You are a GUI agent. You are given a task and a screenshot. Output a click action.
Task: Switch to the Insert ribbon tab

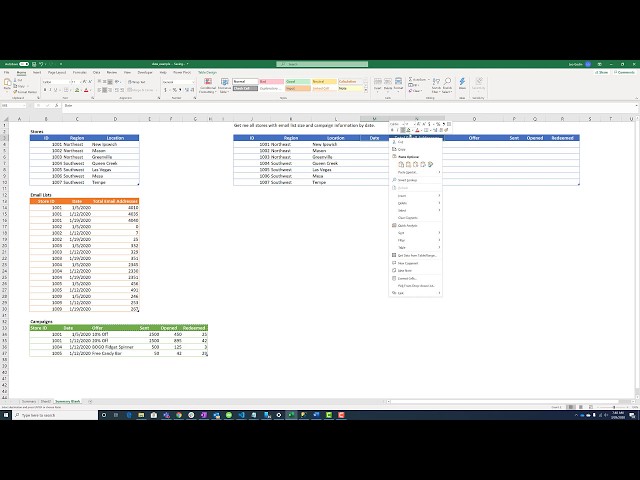click(x=37, y=72)
